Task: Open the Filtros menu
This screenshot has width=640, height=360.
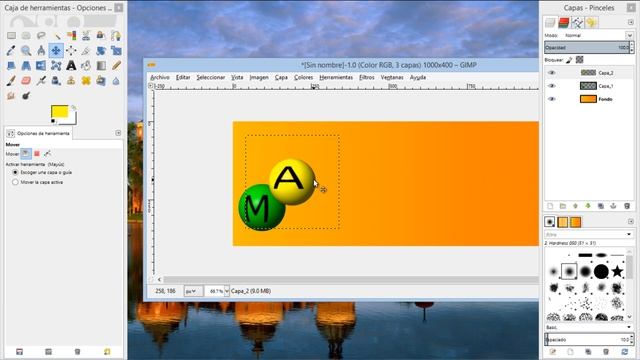Action: point(367,77)
